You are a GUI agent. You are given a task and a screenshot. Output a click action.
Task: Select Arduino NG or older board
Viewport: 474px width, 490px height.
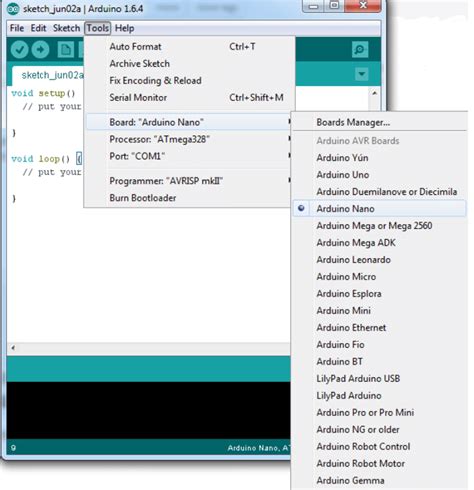379,430
